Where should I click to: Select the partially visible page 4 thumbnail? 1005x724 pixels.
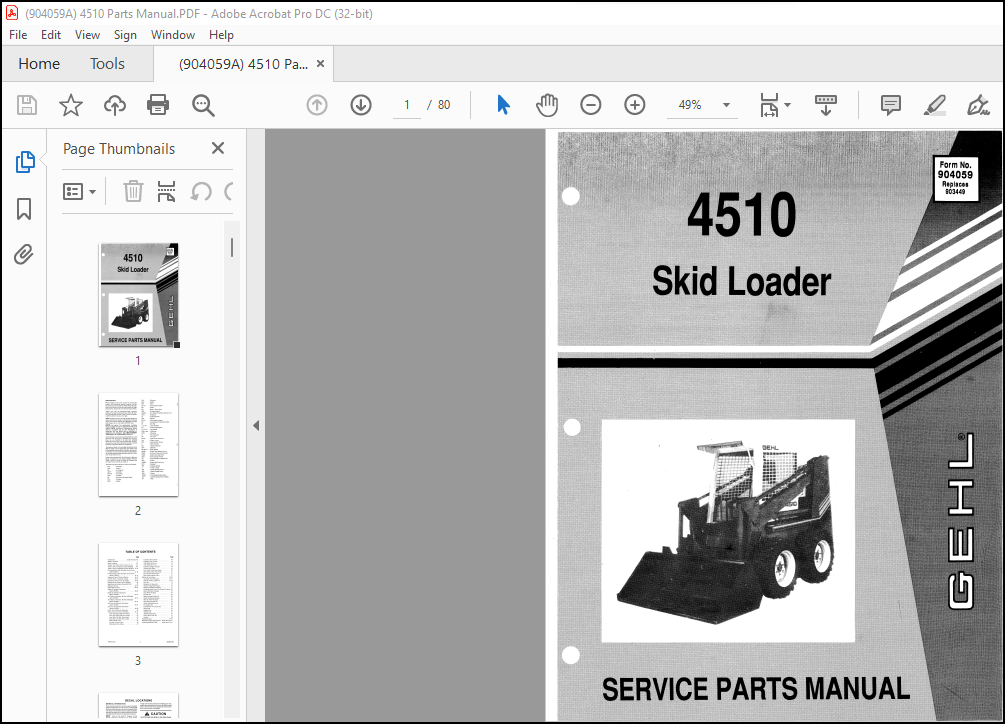138,706
